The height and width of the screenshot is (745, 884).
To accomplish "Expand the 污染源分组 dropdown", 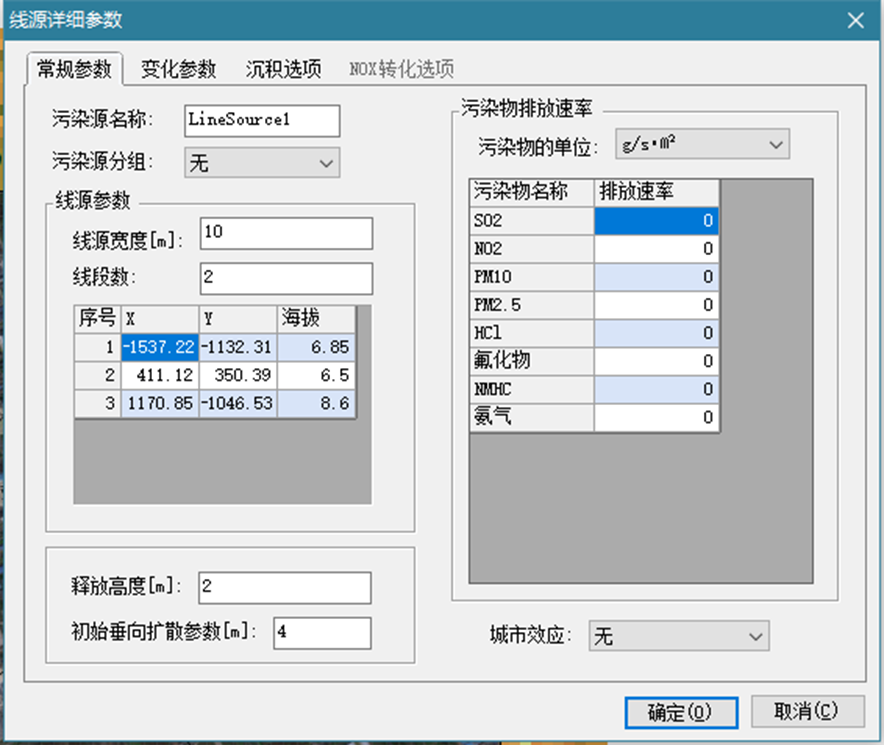I will point(262,163).
